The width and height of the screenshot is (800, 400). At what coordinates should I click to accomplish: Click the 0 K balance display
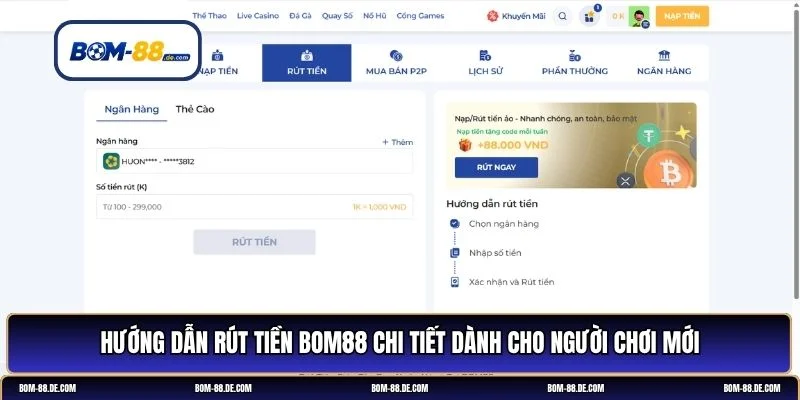[x=618, y=16]
